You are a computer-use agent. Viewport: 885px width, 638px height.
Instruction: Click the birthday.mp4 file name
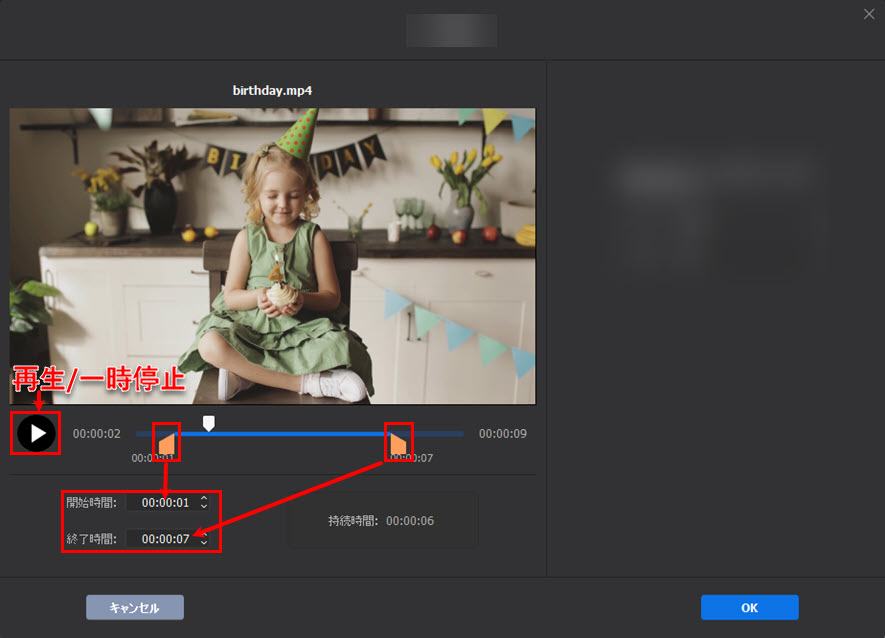[x=273, y=90]
